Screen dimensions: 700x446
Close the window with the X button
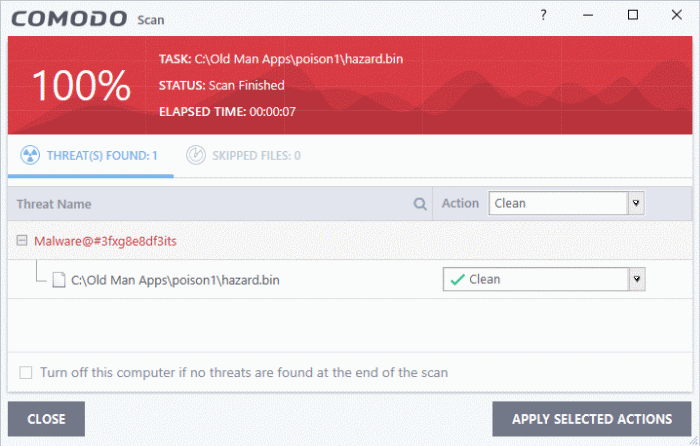pyautogui.click(x=677, y=15)
